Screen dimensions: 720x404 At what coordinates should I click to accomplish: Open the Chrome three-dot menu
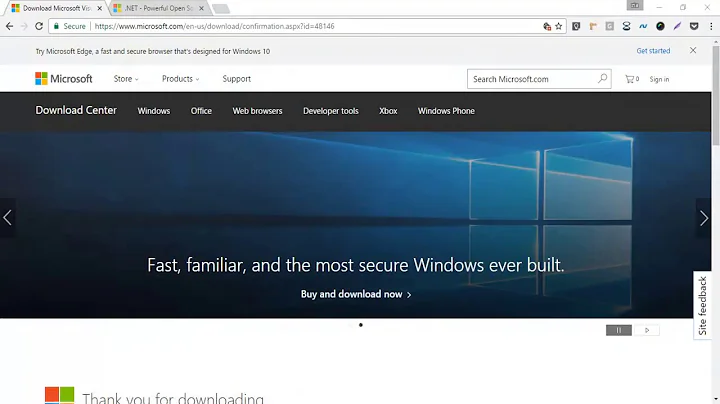click(711, 26)
